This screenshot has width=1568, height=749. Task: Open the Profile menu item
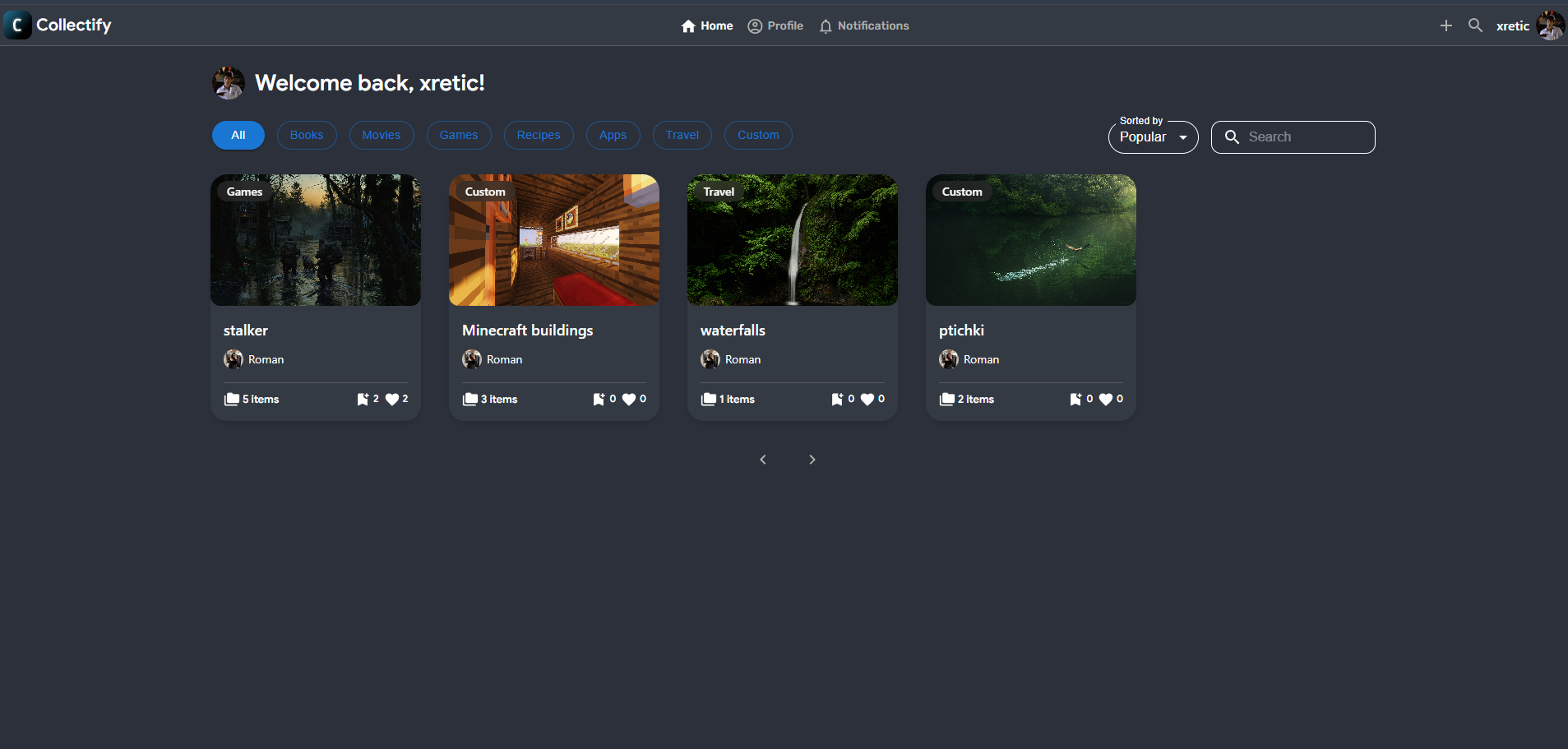pyautogui.click(x=775, y=25)
